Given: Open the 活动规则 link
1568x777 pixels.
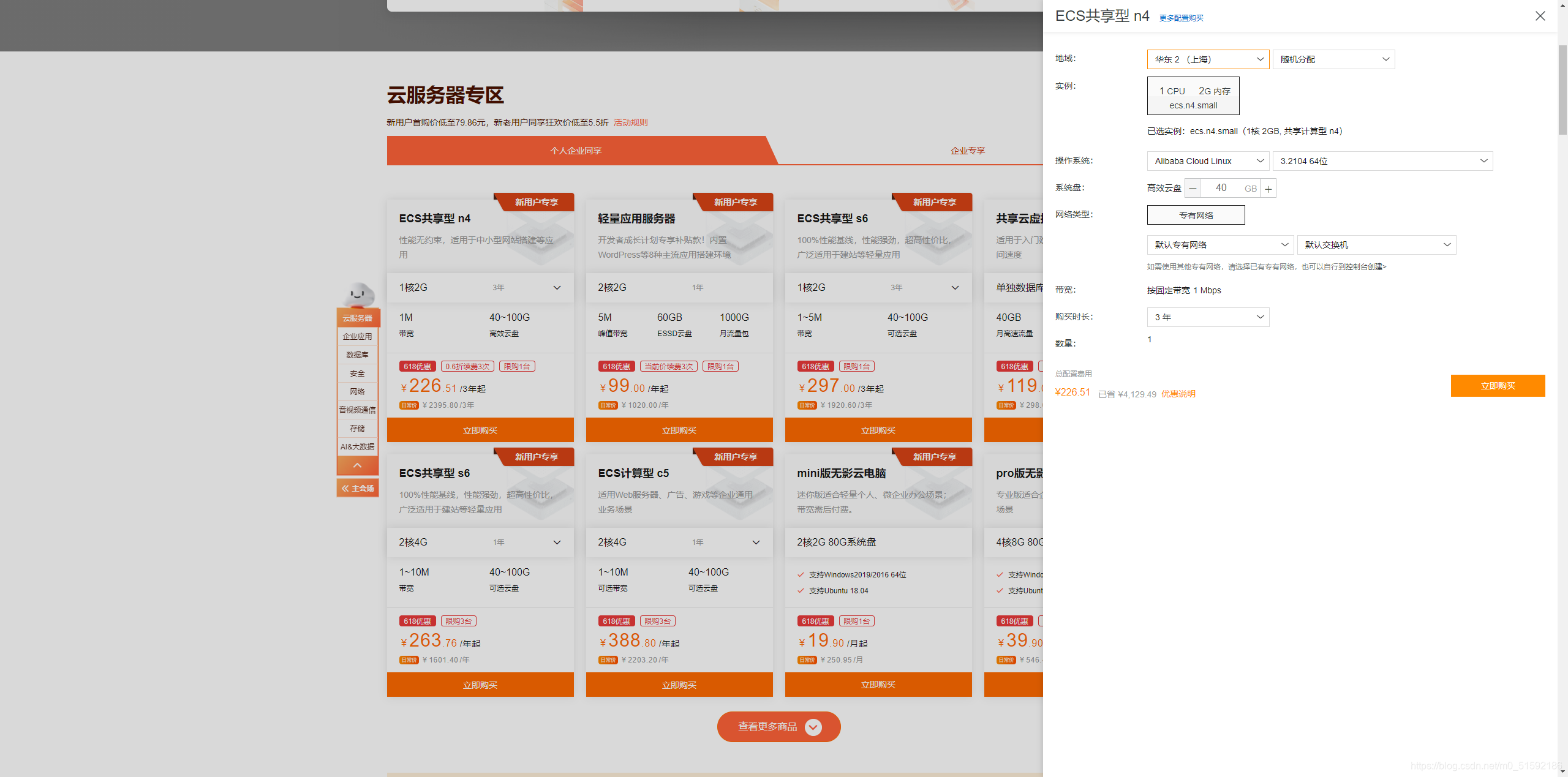Looking at the screenshot, I should point(630,122).
